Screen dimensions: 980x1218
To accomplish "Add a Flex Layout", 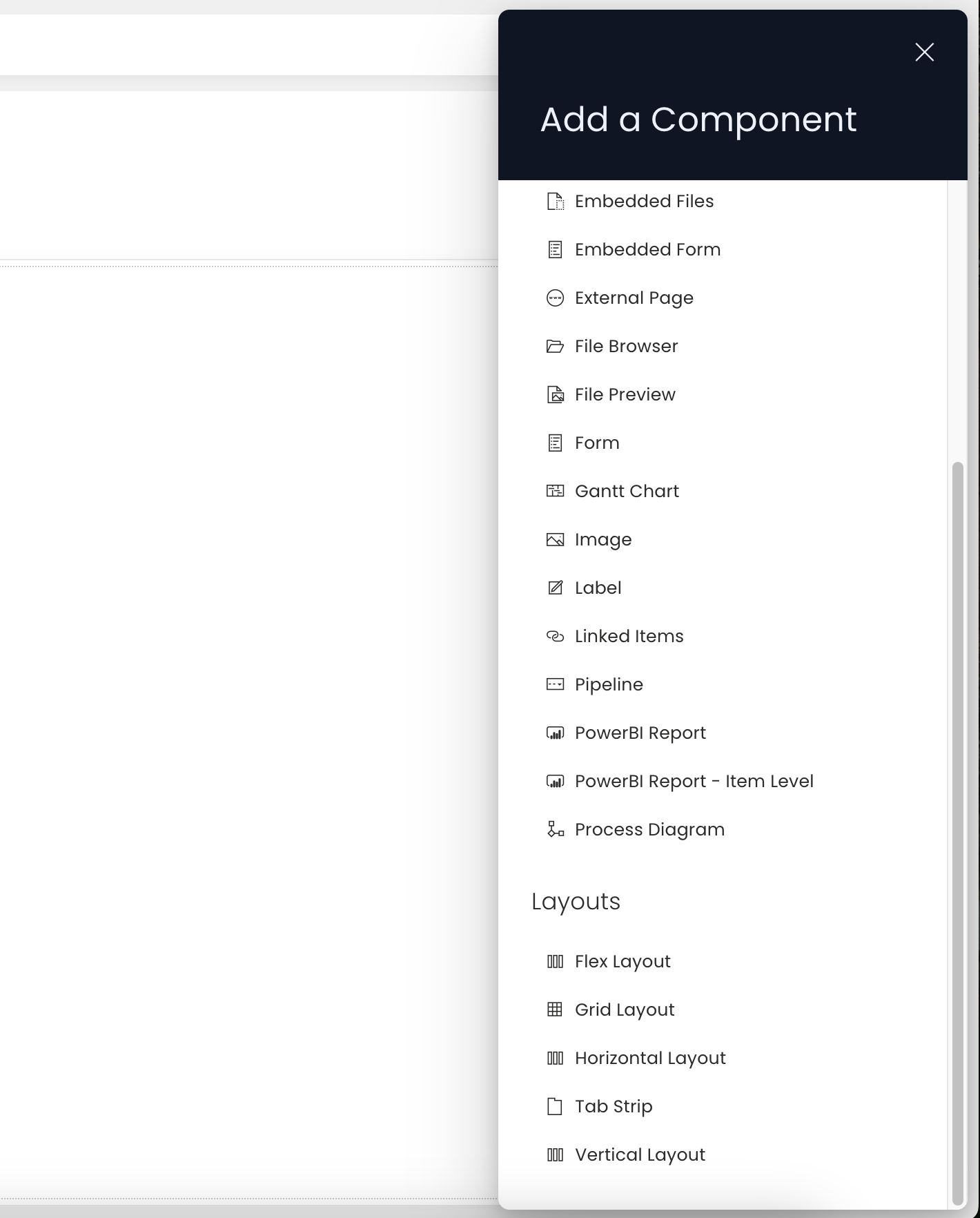I will [x=622, y=960].
